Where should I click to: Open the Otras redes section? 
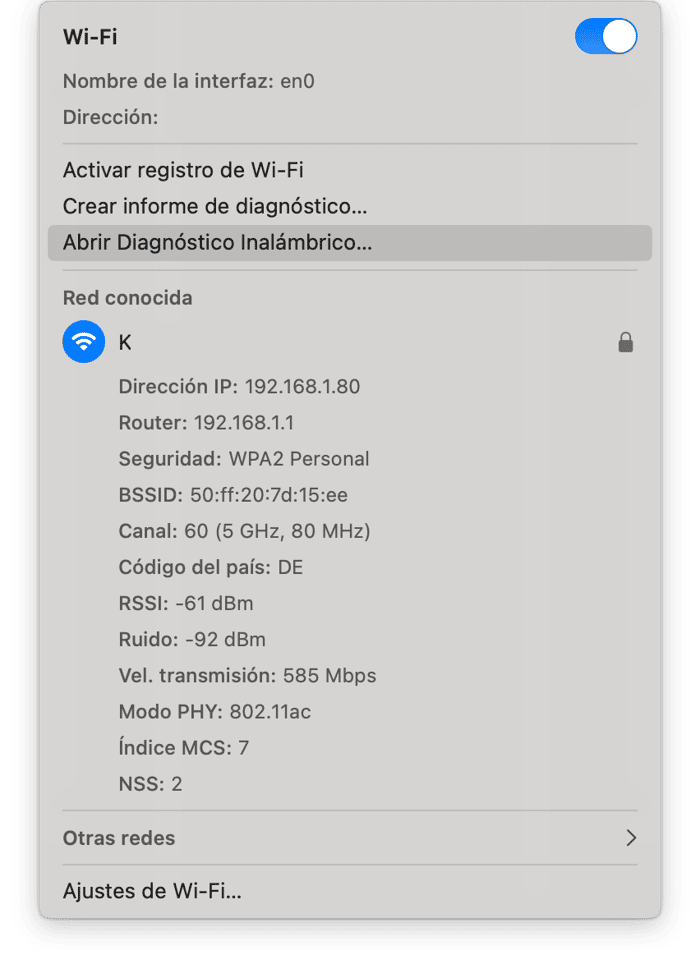pos(350,837)
